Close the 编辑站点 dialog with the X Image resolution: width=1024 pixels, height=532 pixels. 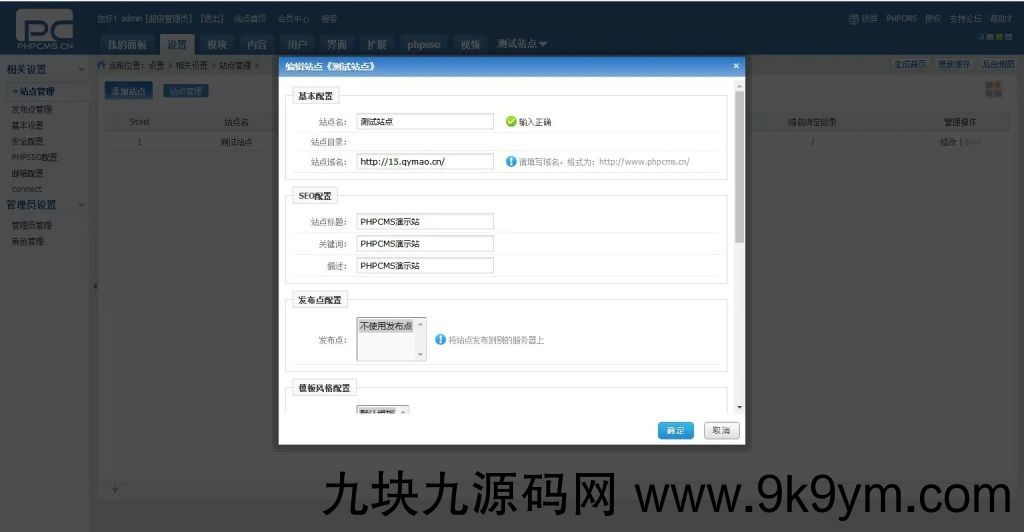coord(736,66)
